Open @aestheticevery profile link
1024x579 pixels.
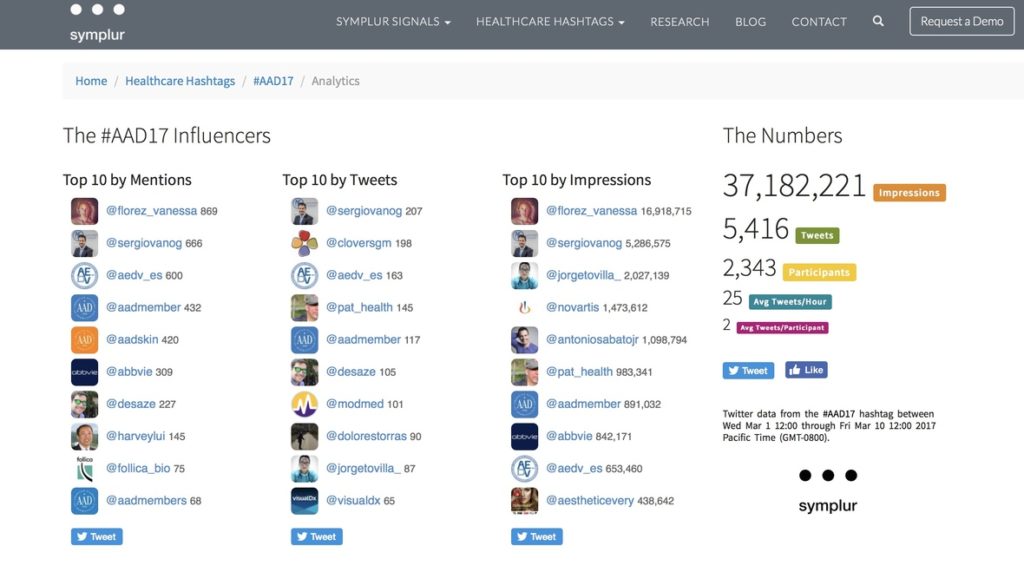590,501
